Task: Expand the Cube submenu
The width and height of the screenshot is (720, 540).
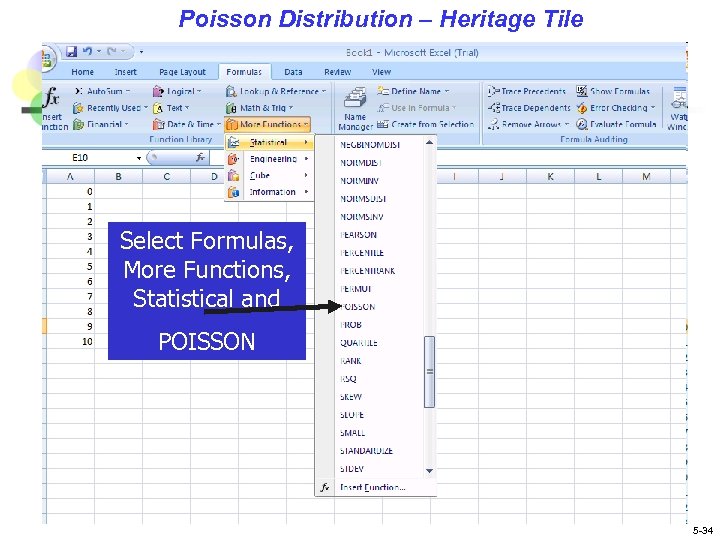Action: click(x=269, y=175)
